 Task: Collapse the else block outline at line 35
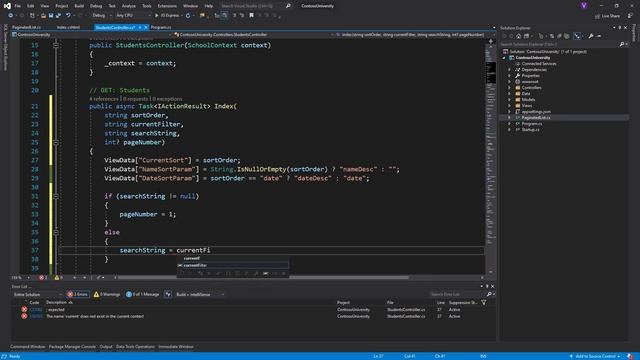click(x=56, y=232)
